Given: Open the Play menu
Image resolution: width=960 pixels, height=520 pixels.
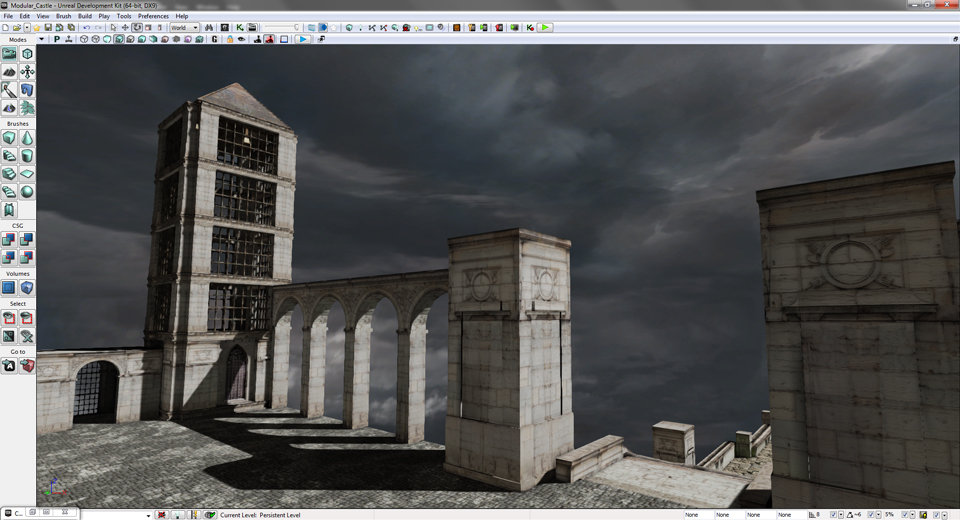Looking at the screenshot, I should tap(104, 17).
